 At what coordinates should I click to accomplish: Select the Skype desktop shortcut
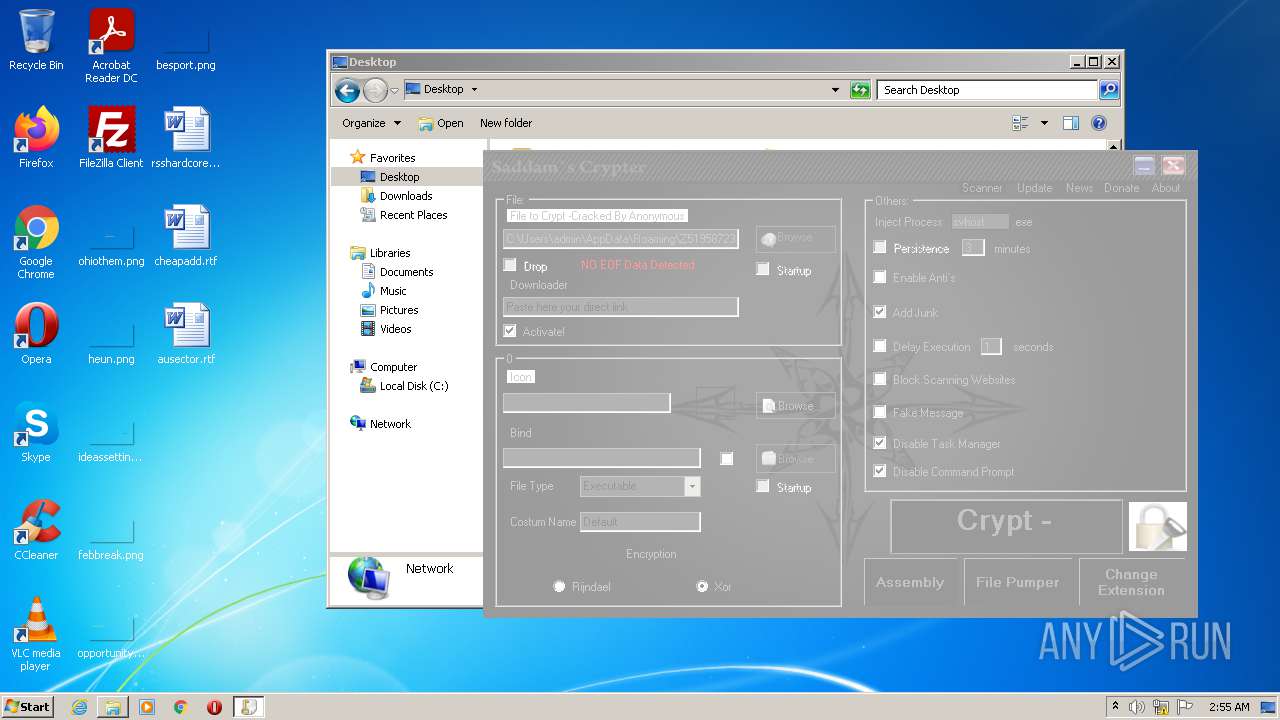pos(36,432)
